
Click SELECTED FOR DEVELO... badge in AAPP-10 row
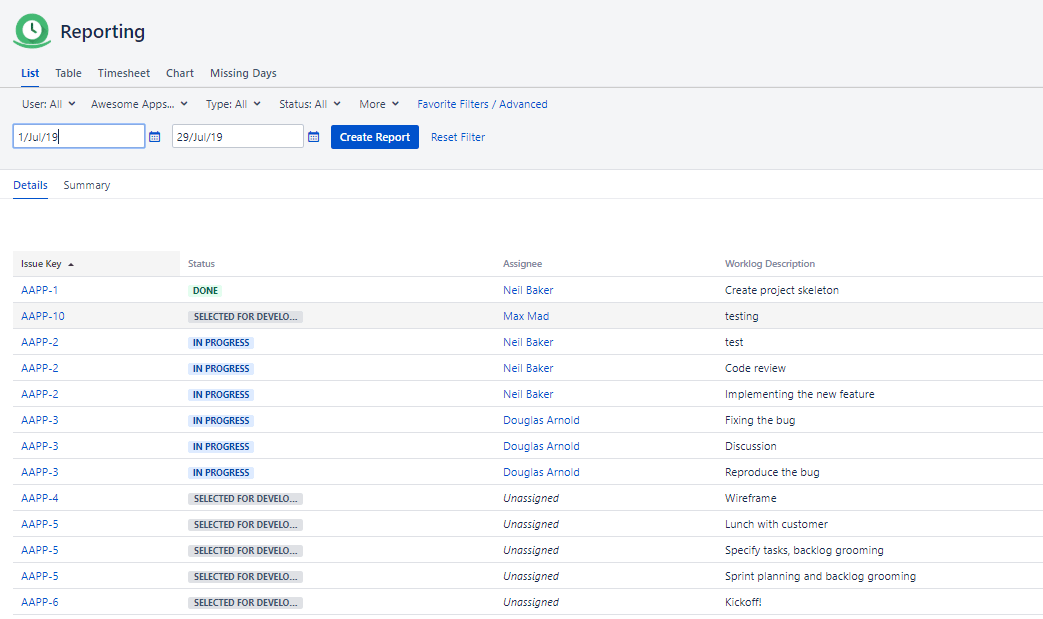(x=245, y=316)
